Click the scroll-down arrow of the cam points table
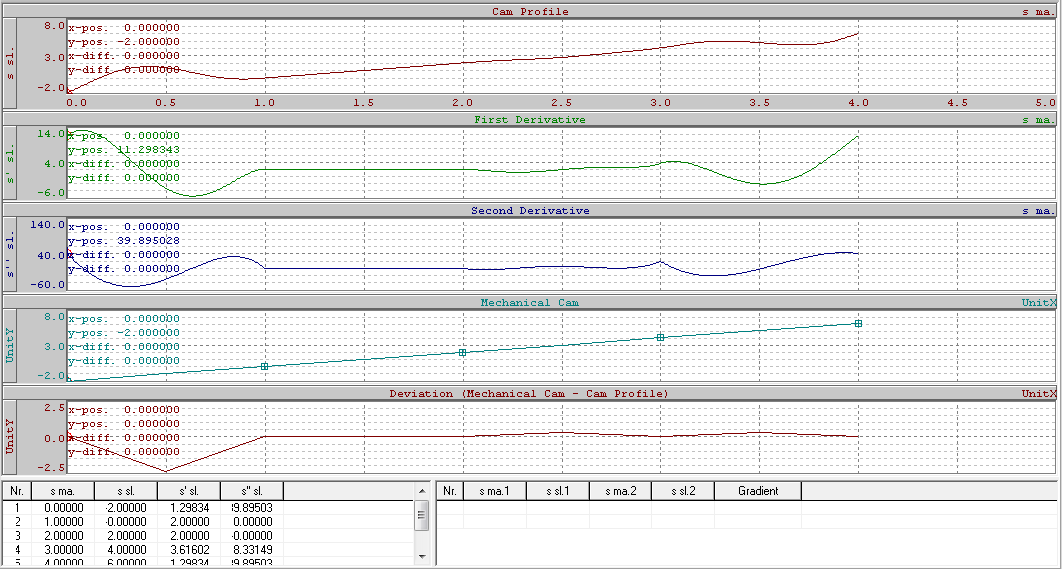The height and width of the screenshot is (569, 1062). (423, 557)
